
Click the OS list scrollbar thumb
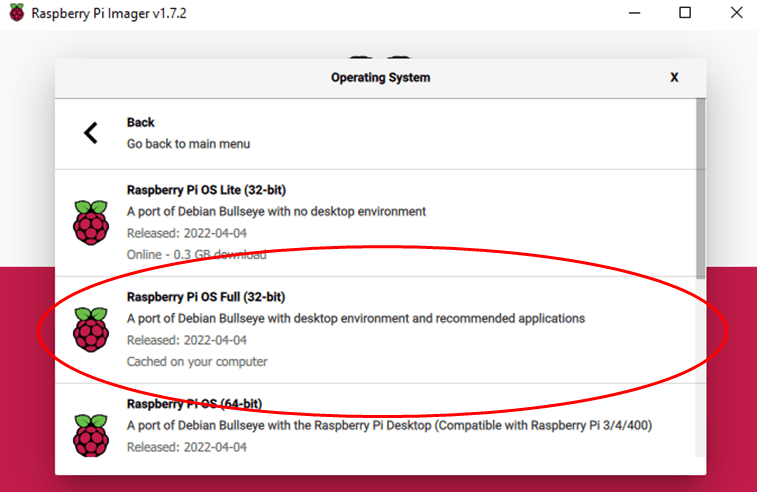point(700,188)
